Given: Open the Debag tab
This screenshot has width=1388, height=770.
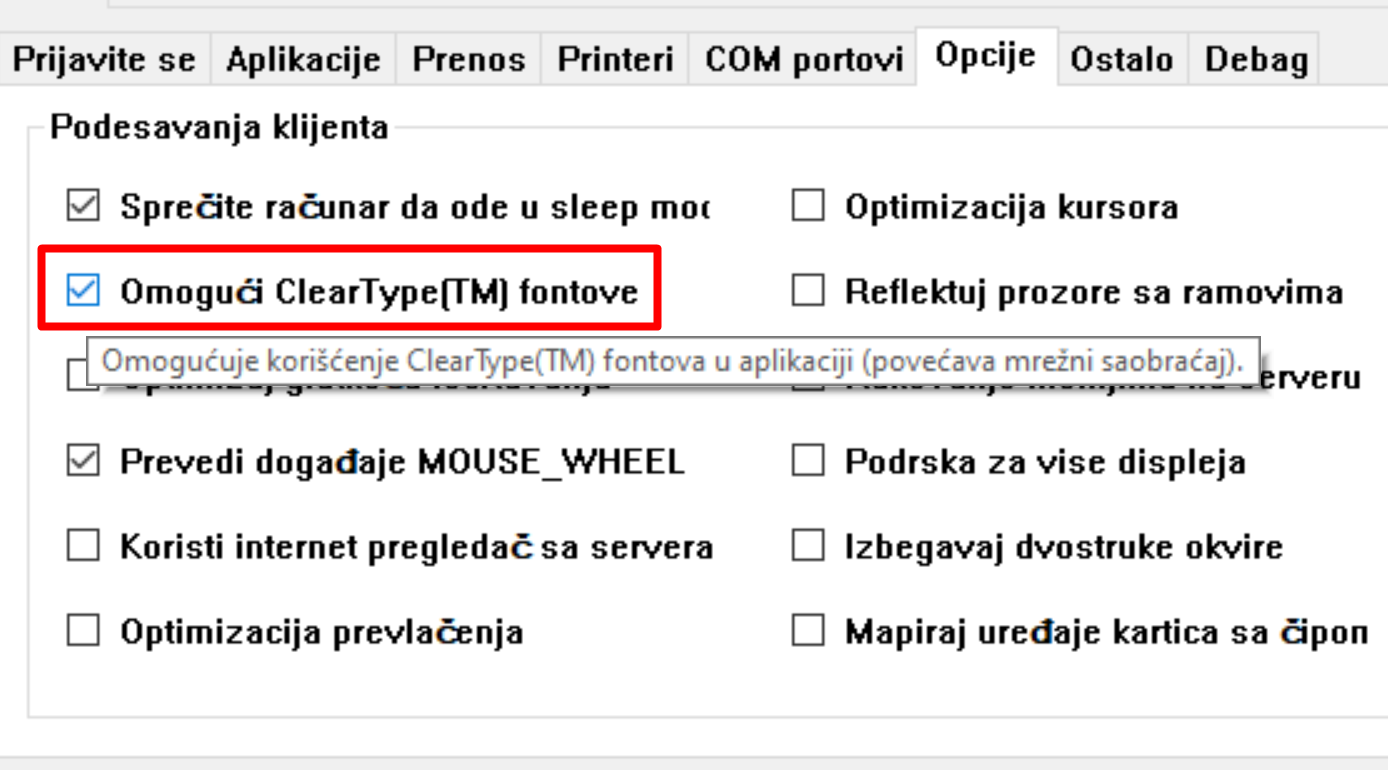Looking at the screenshot, I should pos(1256,59).
